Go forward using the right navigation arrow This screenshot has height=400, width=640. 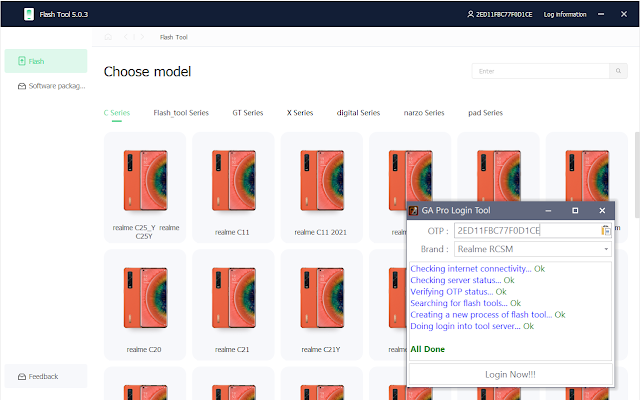point(142,37)
